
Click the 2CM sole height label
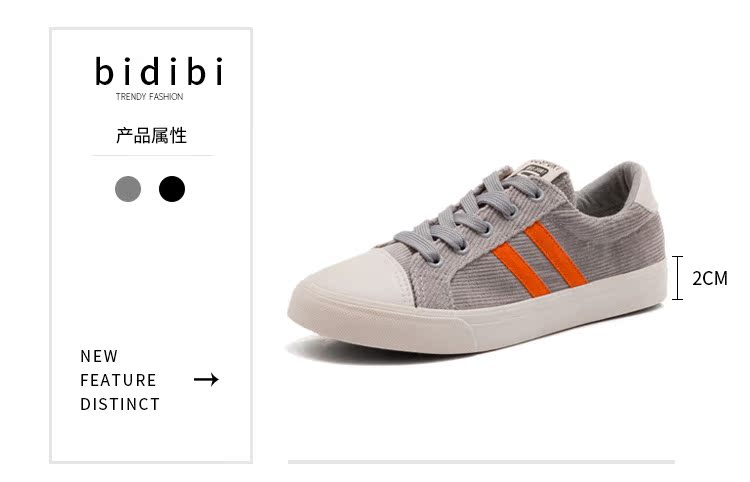[x=710, y=278]
